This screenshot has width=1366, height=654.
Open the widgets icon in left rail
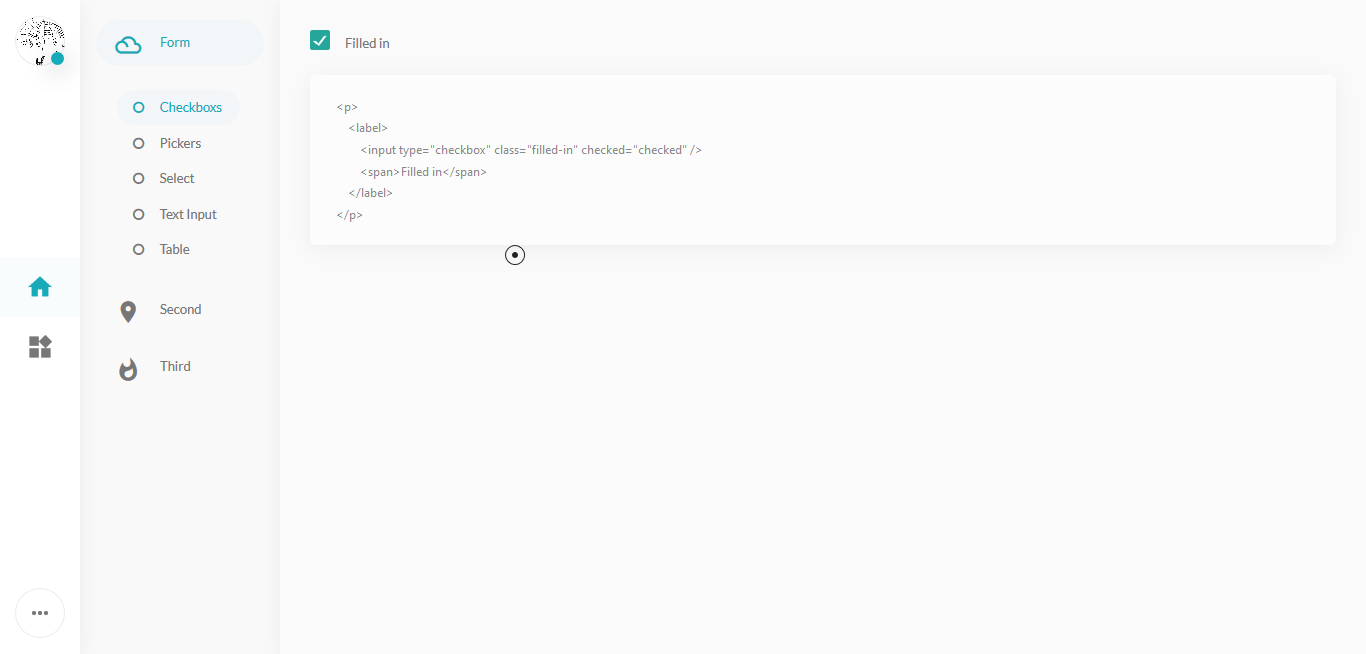tap(40, 347)
